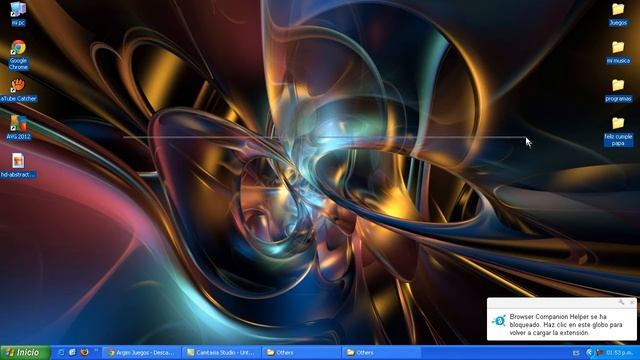Click the Firefox quick launch icon
The height and width of the screenshot is (360, 640).
84,352
